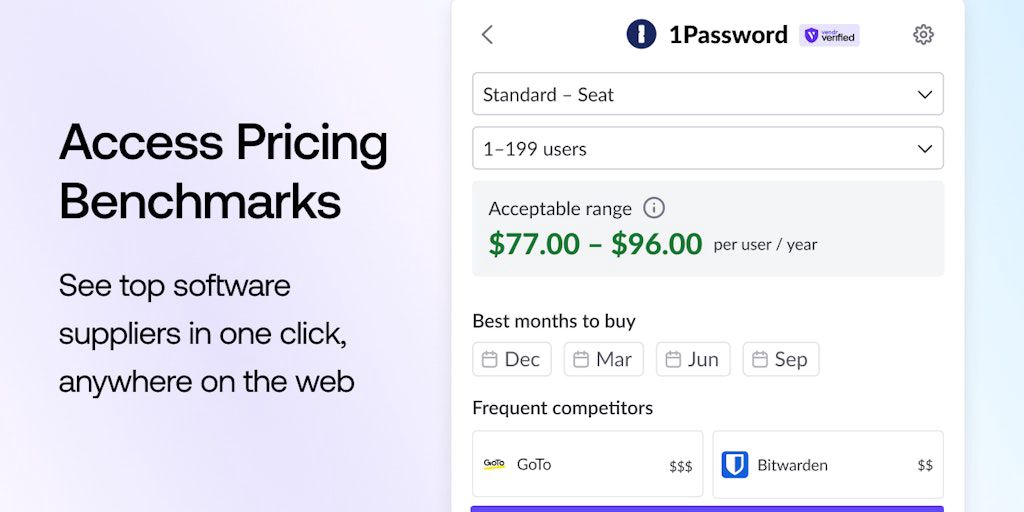Click the chevron on the users selector
Image resolution: width=1024 pixels, height=512 pixels.
pos(925,148)
